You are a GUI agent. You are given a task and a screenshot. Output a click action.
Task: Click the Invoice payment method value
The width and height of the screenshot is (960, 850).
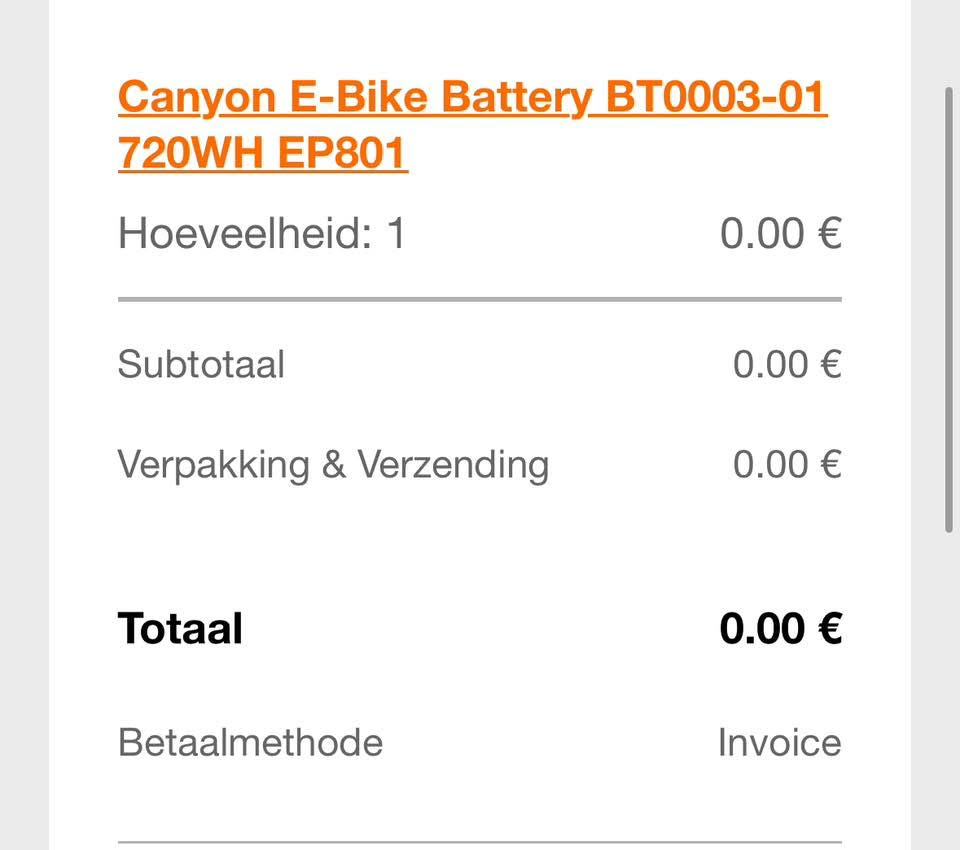tap(779, 742)
